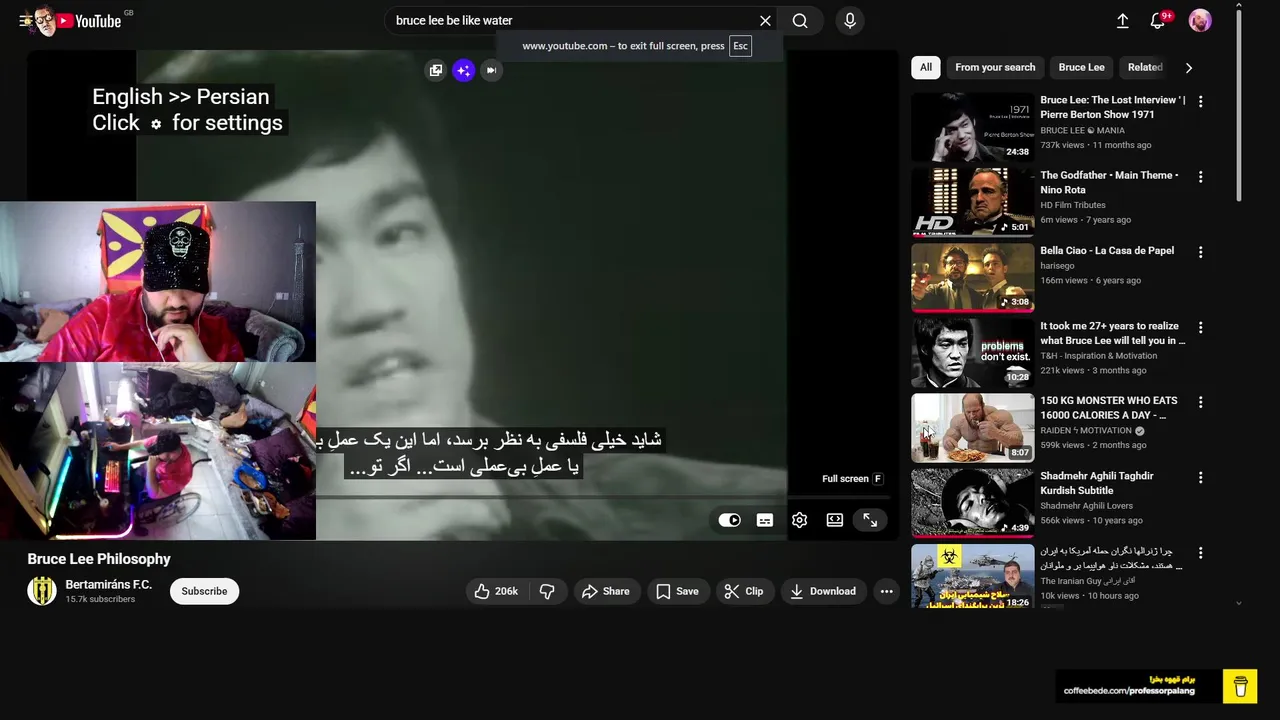
Task: Like the video showing 206k likes
Action: (x=496, y=591)
